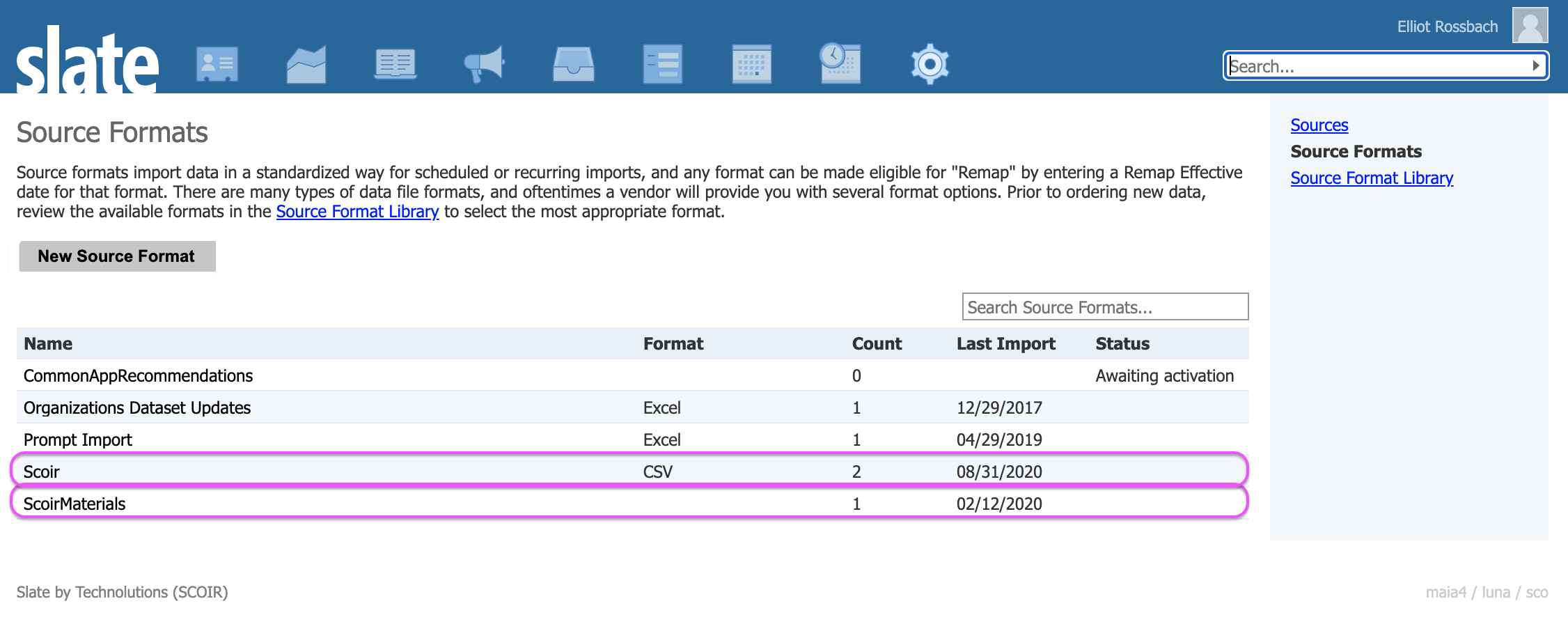Open the Sources sidebar link
The width and height of the screenshot is (1568, 631).
click(x=1319, y=125)
